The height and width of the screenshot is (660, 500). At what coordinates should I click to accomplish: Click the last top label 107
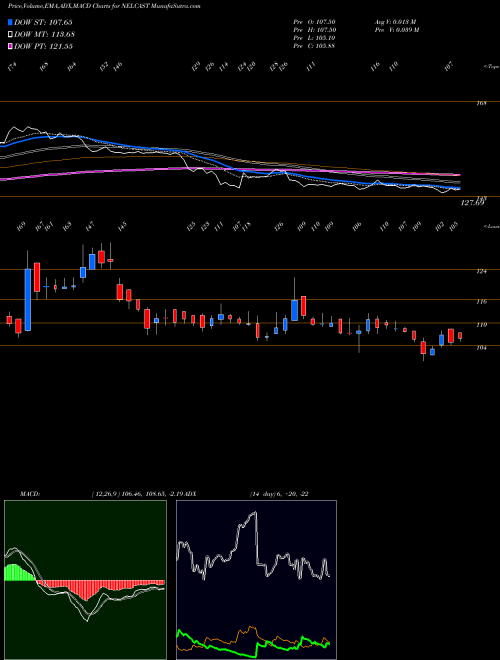click(449, 67)
